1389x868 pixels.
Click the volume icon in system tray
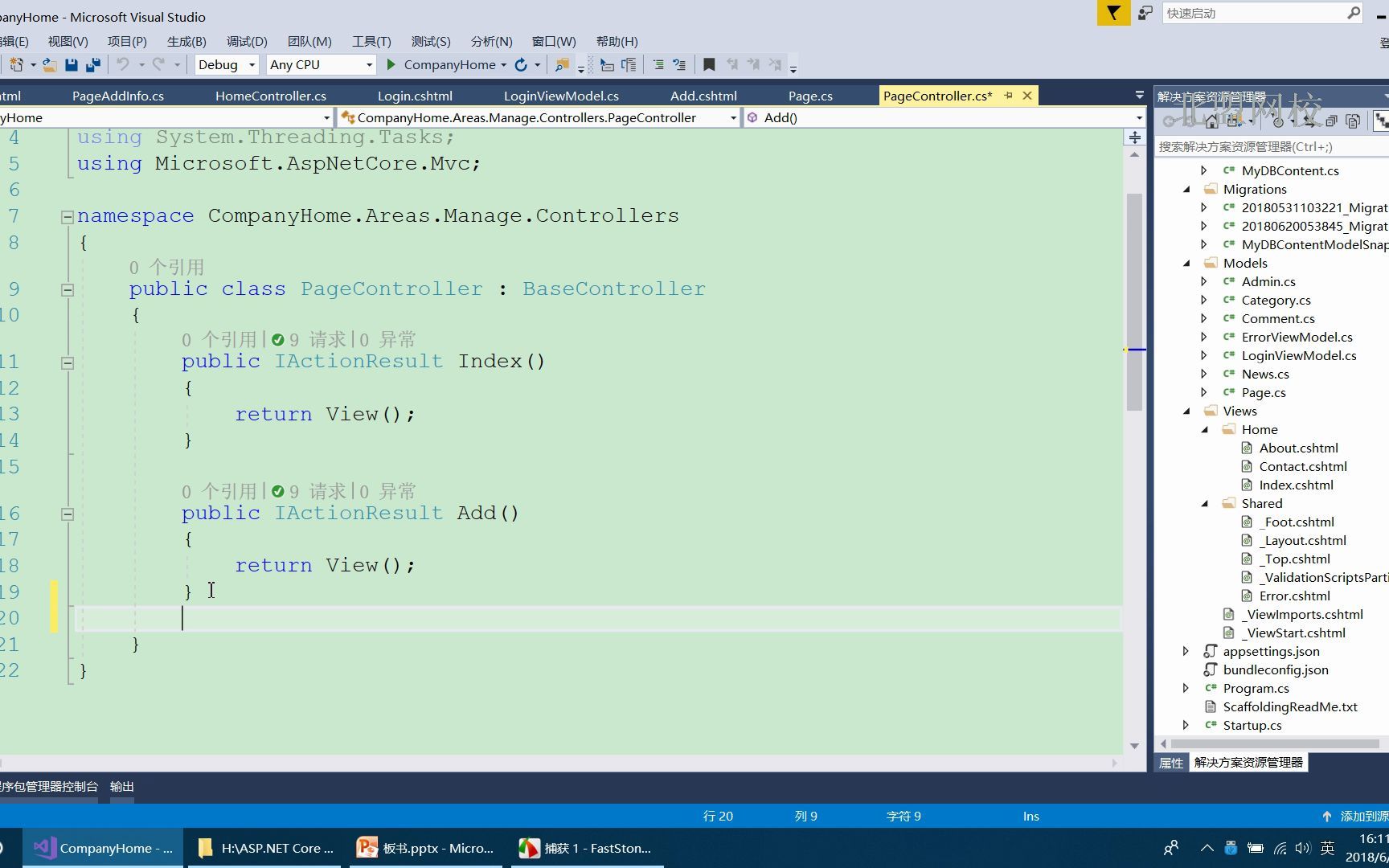click(1302, 848)
